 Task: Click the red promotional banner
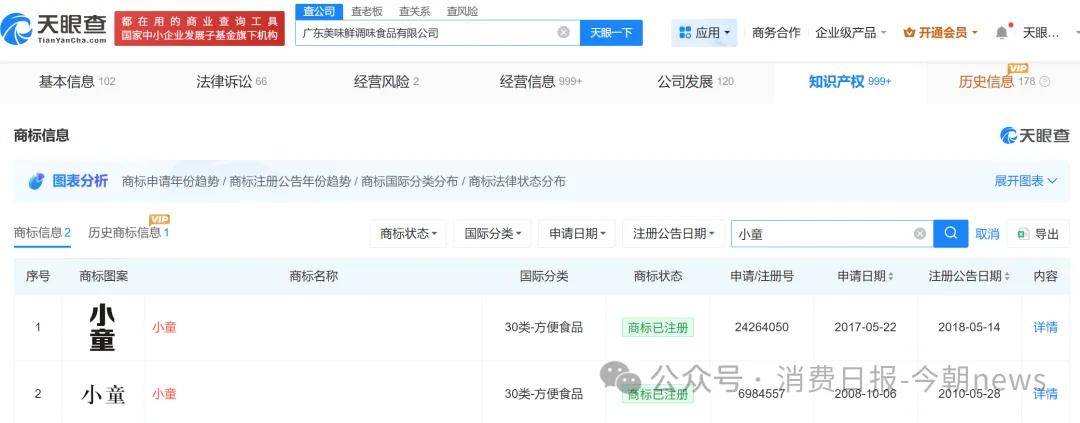pos(199,28)
